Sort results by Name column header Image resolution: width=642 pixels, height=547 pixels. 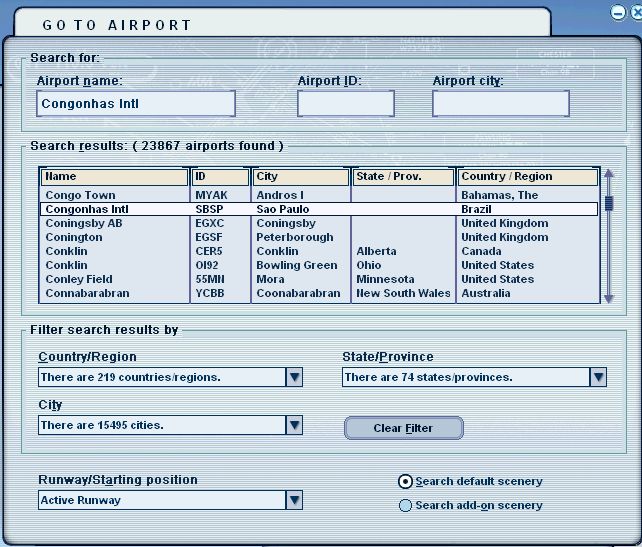click(114, 177)
